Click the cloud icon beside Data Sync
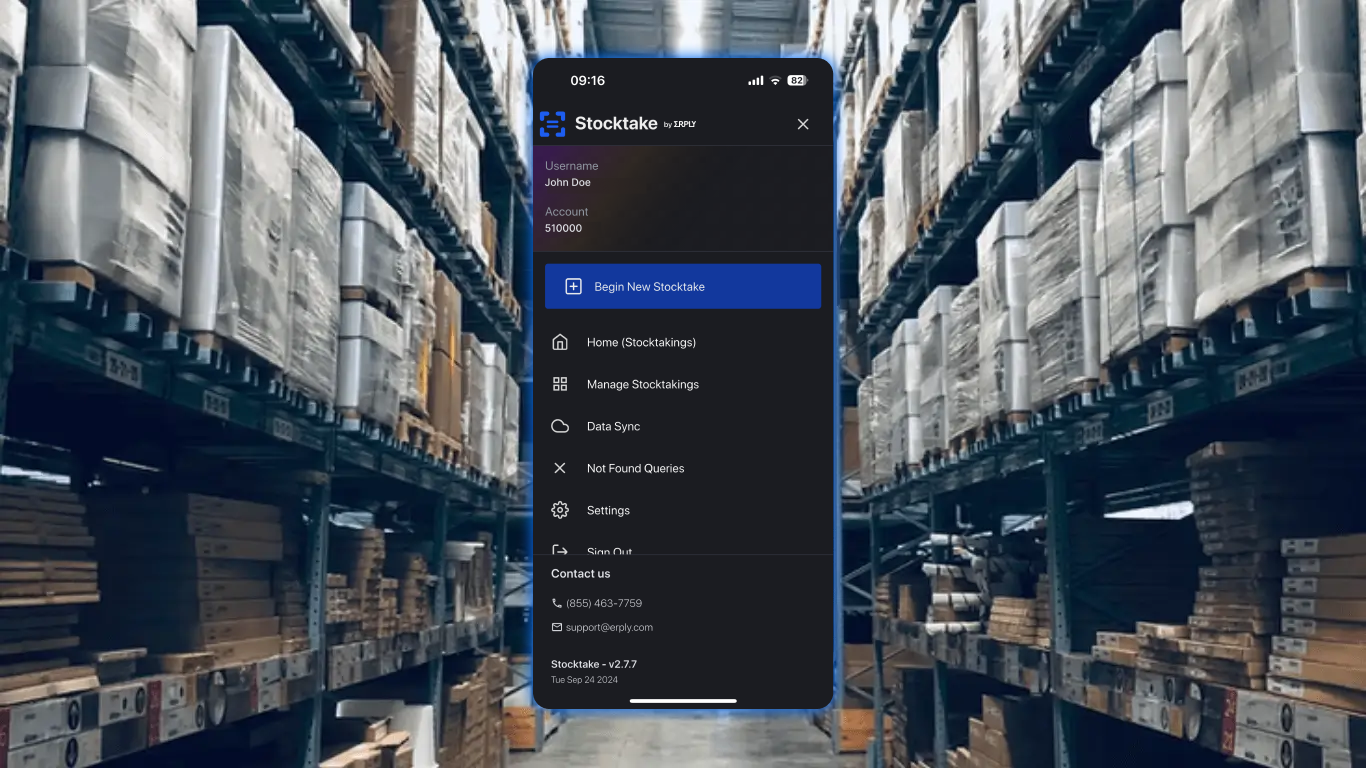This screenshot has height=768, width=1366. (560, 426)
